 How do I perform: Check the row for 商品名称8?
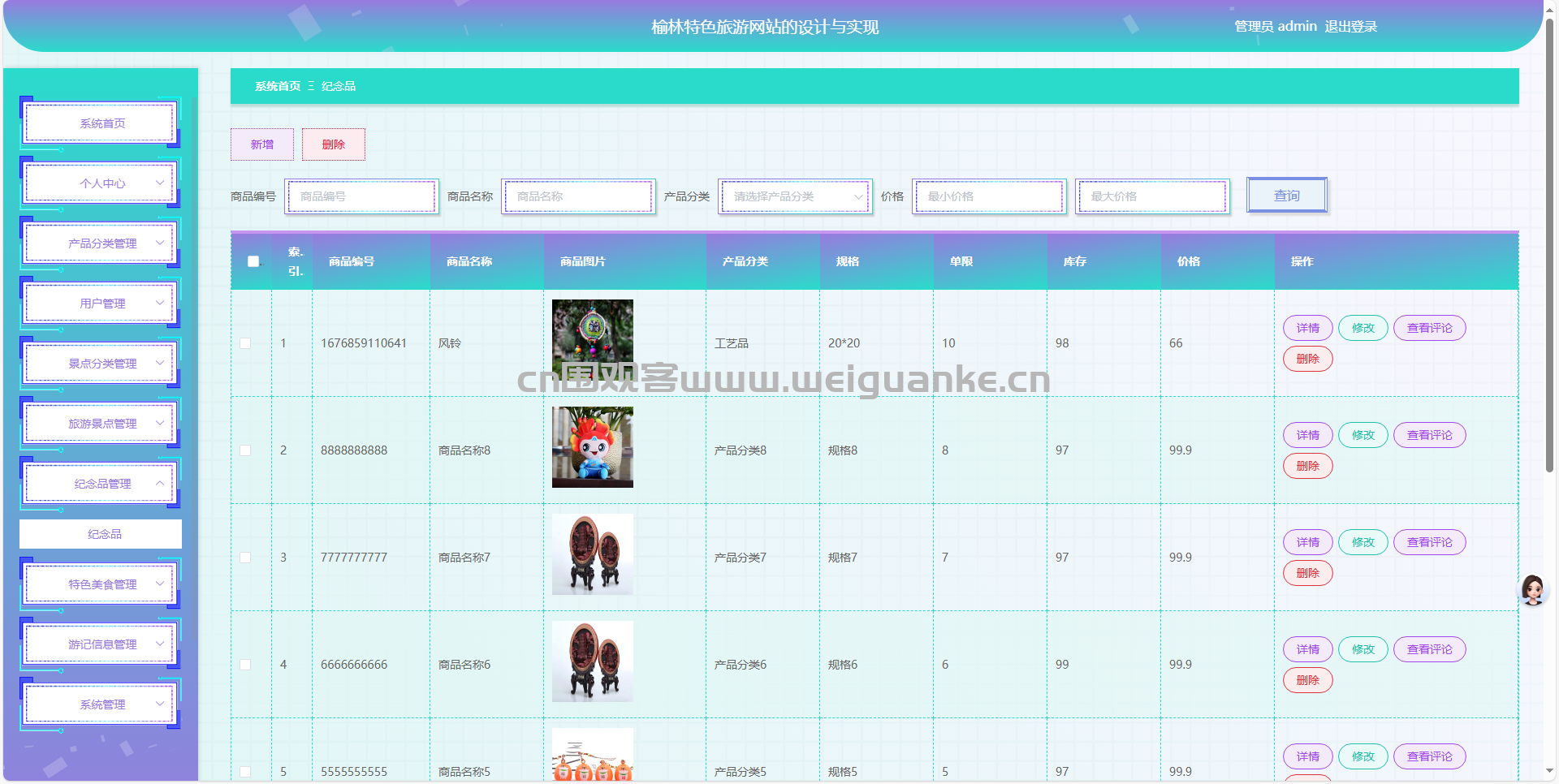[x=245, y=450]
